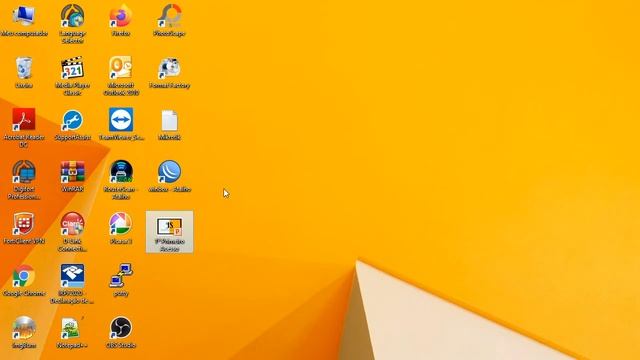
Task: Open the Digifort Professional shortcut
Action: click(24, 180)
